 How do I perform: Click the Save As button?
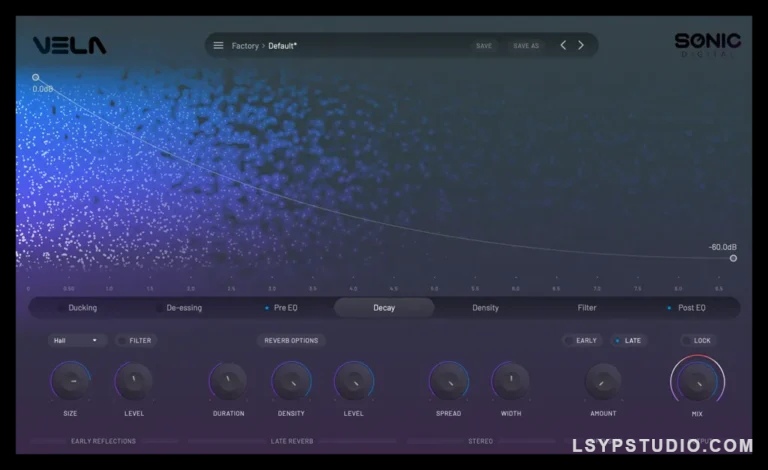pyautogui.click(x=525, y=46)
